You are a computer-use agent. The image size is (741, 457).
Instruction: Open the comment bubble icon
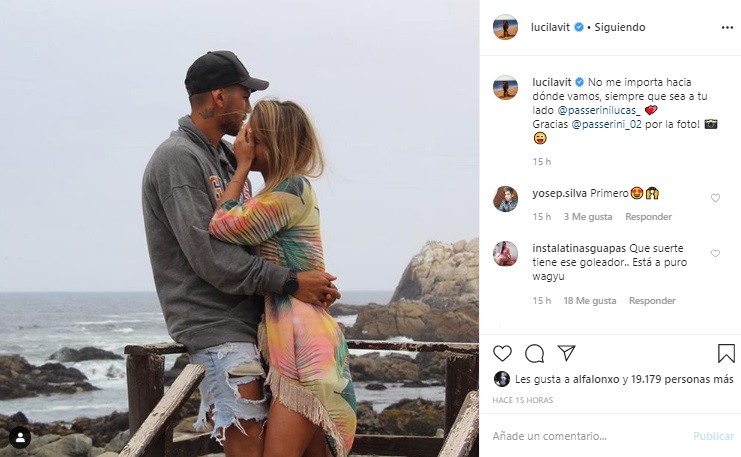pos(535,353)
